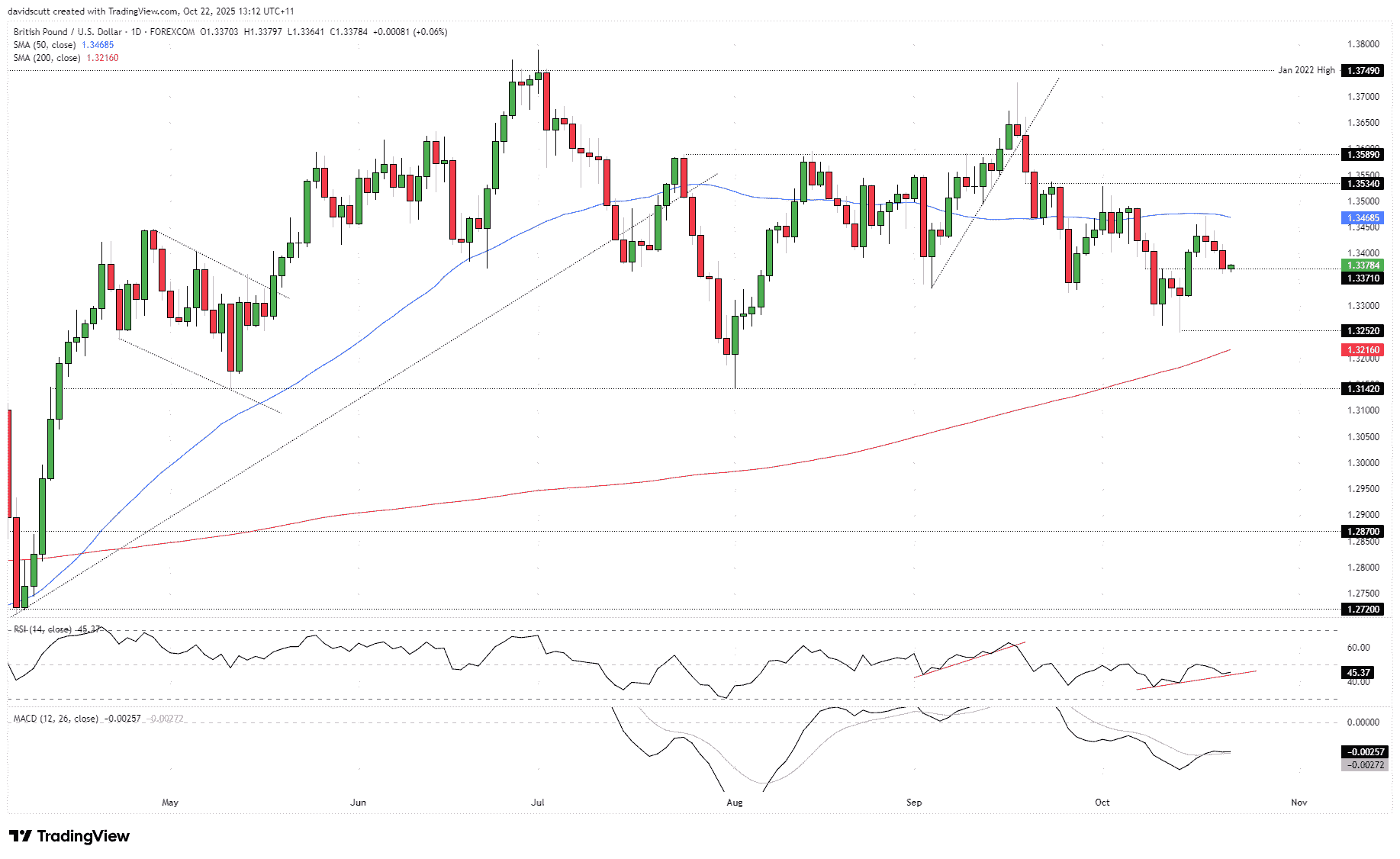Click the TradingView logo at bottom left

pos(69,836)
